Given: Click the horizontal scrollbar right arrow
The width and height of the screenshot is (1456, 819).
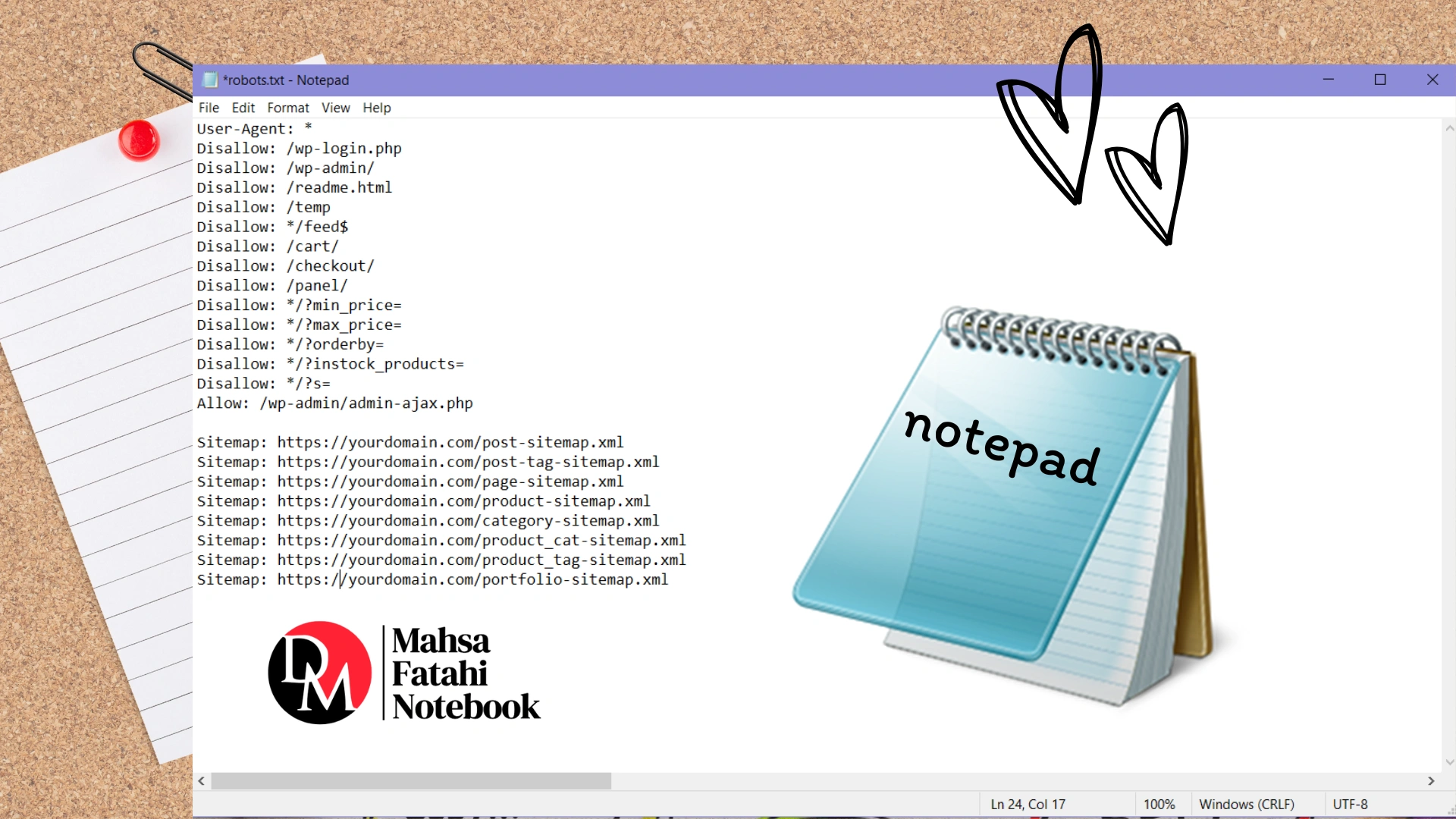Looking at the screenshot, I should click(x=1431, y=781).
